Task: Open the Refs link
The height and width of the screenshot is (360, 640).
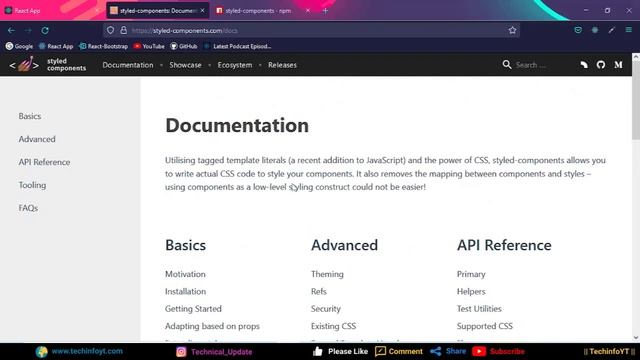Action: click(319, 291)
